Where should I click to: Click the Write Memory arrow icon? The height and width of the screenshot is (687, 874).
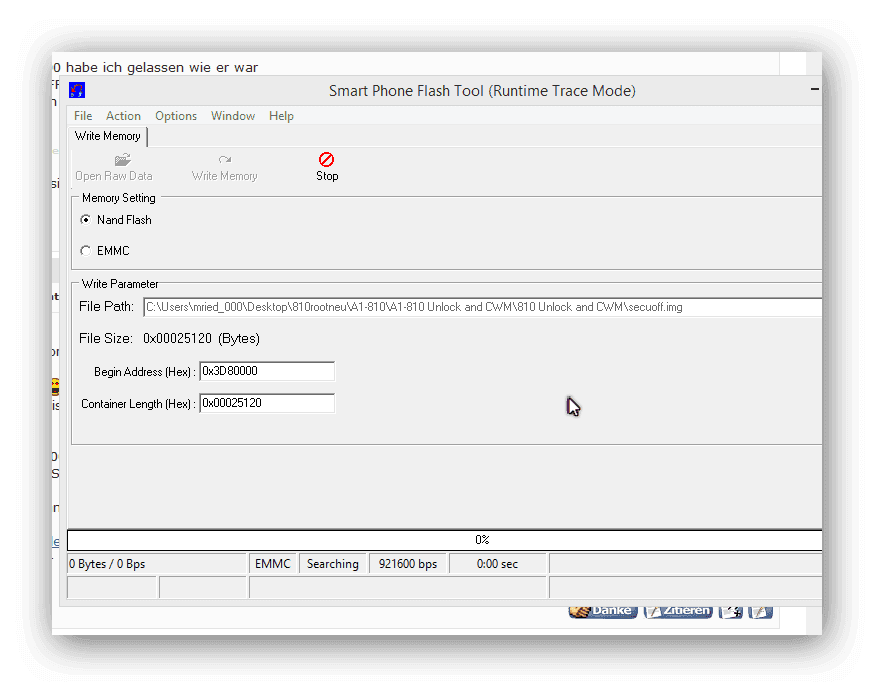tap(225, 160)
